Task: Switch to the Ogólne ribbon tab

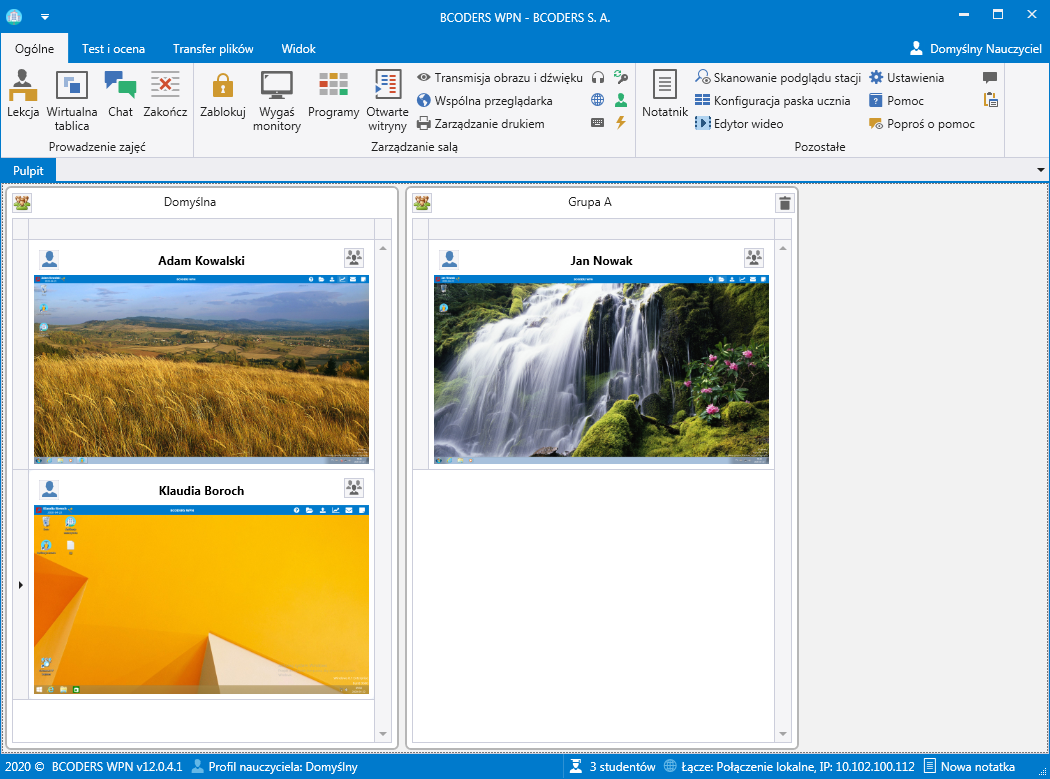Action: [x=34, y=49]
